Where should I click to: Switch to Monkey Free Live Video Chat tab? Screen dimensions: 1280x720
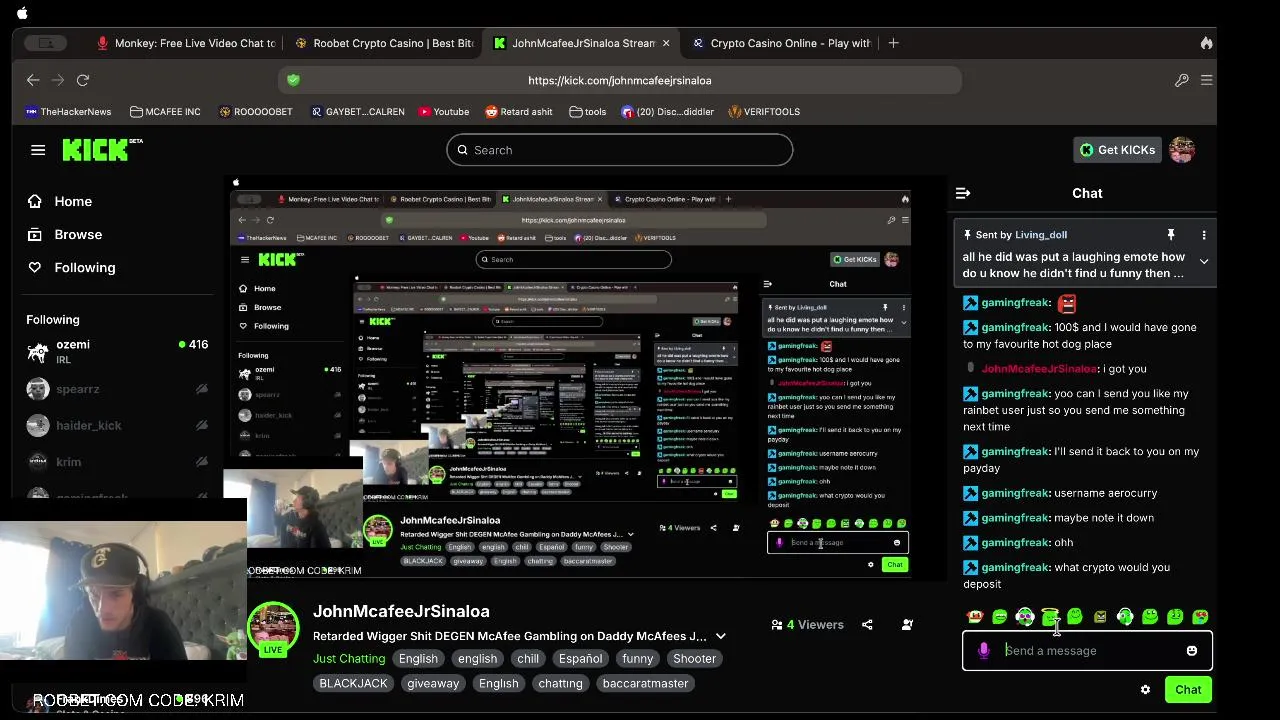[x=186, y=43]
